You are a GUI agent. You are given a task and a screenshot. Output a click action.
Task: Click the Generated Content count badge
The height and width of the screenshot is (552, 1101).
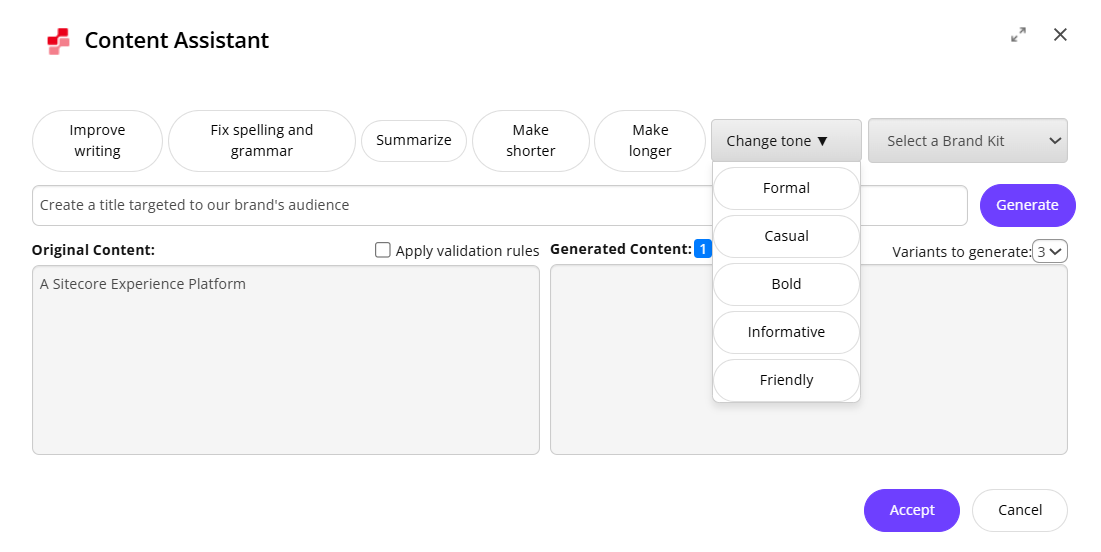click(703, 249)
